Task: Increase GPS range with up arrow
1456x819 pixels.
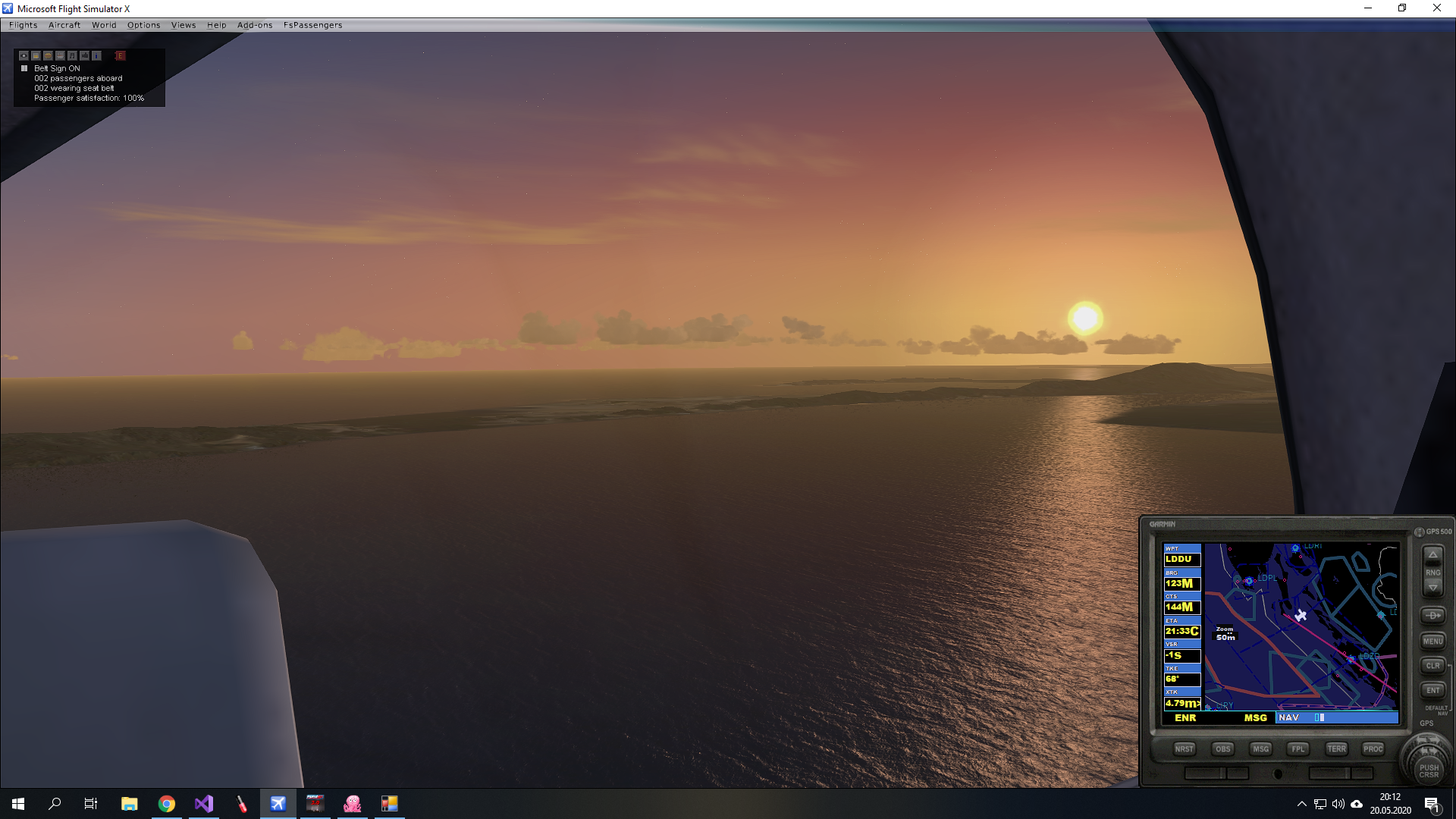Action: 1432,555
